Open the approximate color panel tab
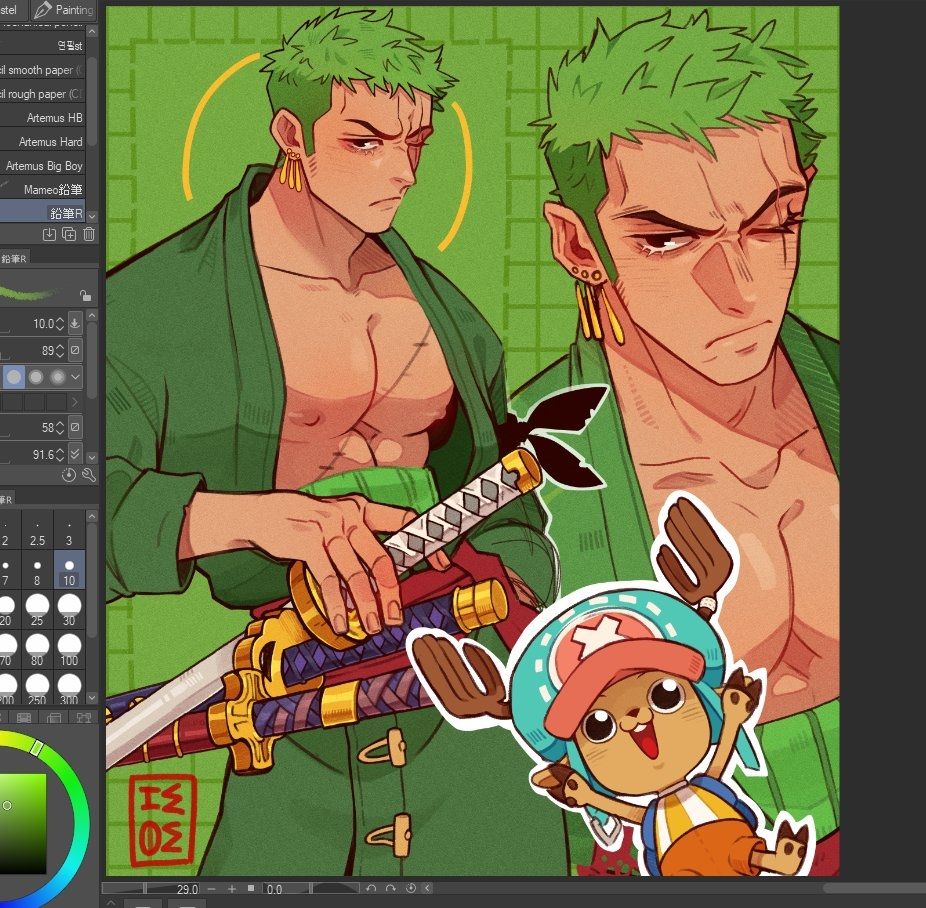Screen dimensions: 926x908 84,718
